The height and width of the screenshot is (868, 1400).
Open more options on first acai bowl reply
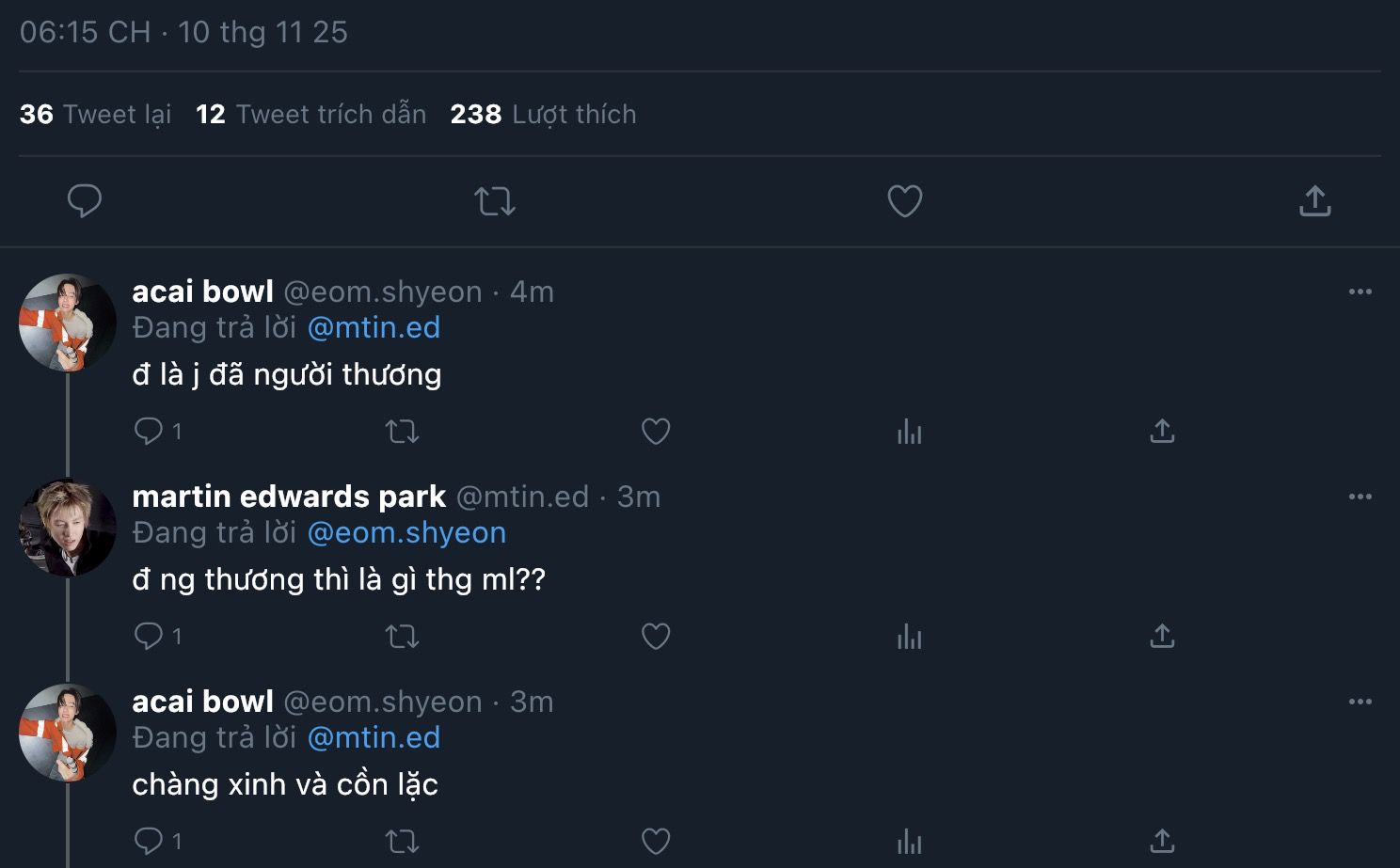[1360, 292]
